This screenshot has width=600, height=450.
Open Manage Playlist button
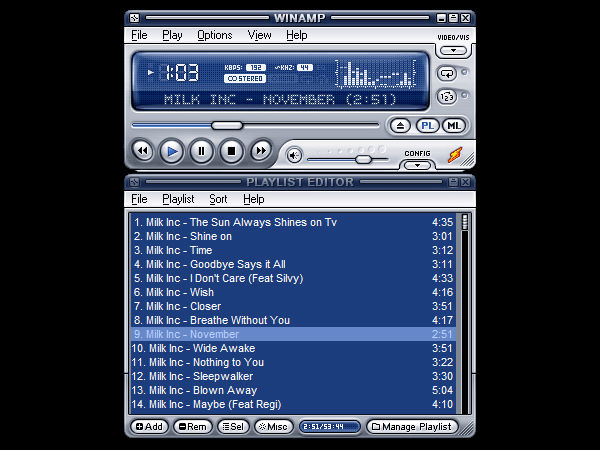[412, 426]
